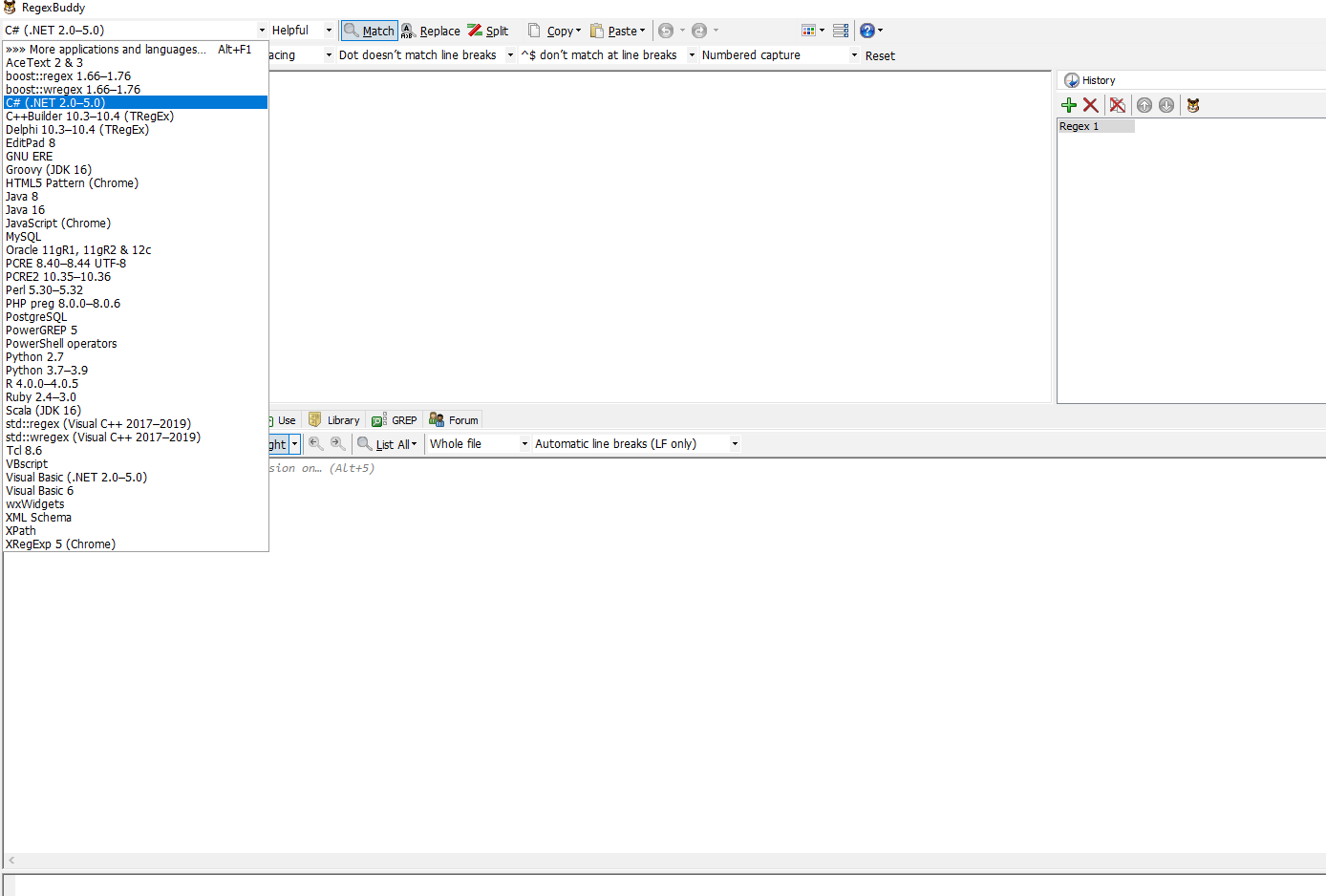Choose Oracle 11gR1, 11gR2 & 12c
The width and height of the screenshot is (1326, 896).
[136, 250]
